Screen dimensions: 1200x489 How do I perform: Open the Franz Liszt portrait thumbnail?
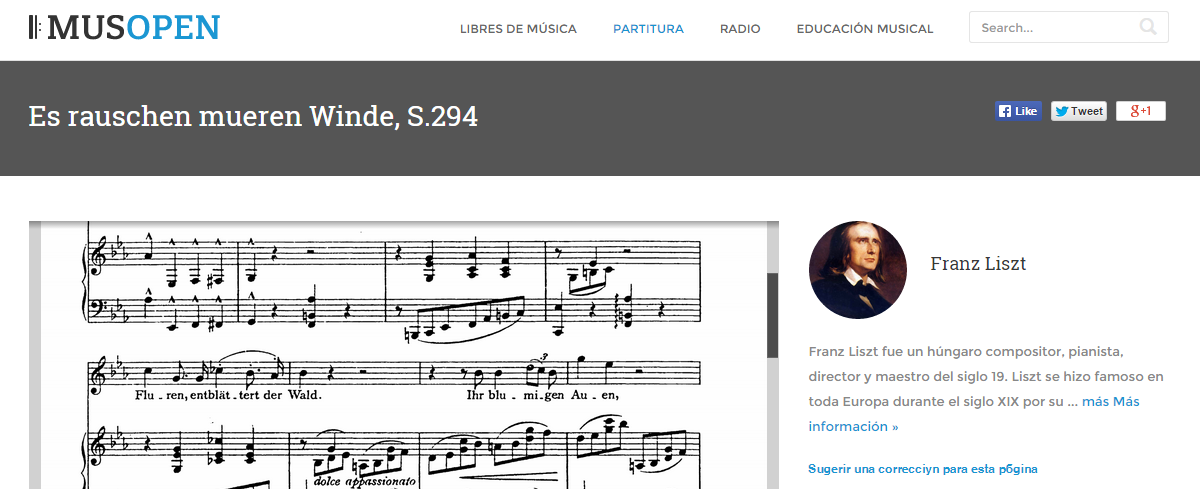pyautogui.click(x=858, y=270)
